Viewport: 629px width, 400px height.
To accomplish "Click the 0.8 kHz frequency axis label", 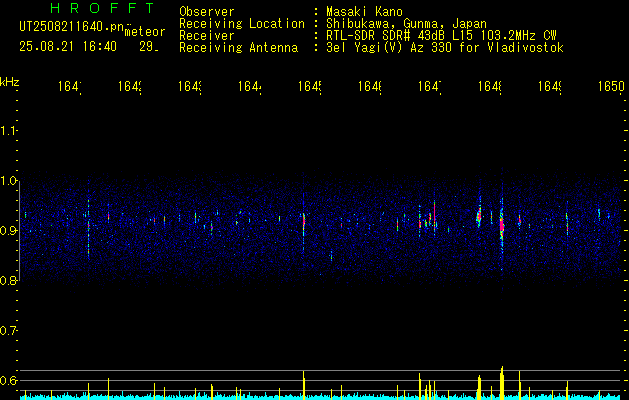I will (8, 280).
